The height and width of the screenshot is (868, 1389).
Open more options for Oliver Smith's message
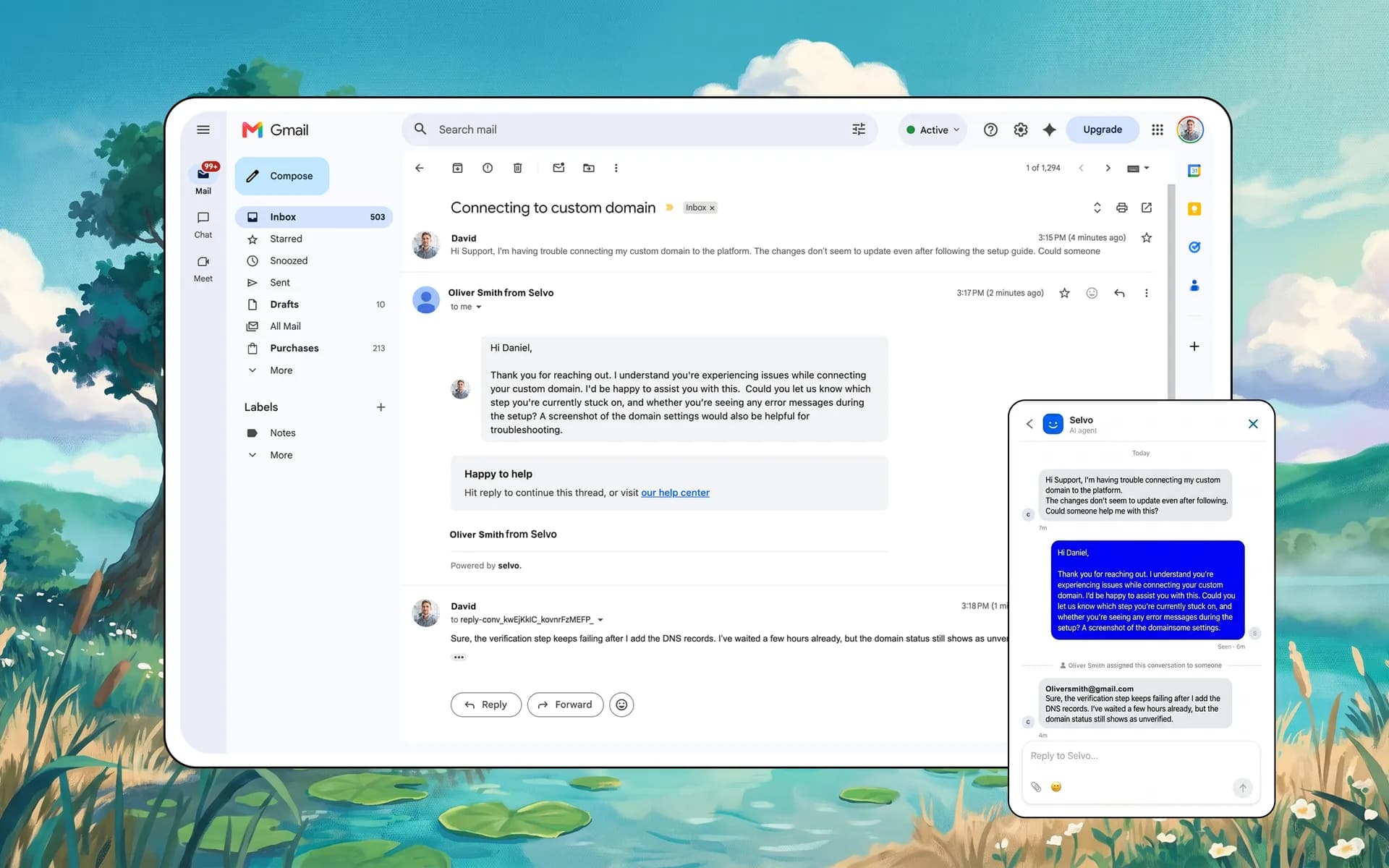click(x=1146, y=293)
